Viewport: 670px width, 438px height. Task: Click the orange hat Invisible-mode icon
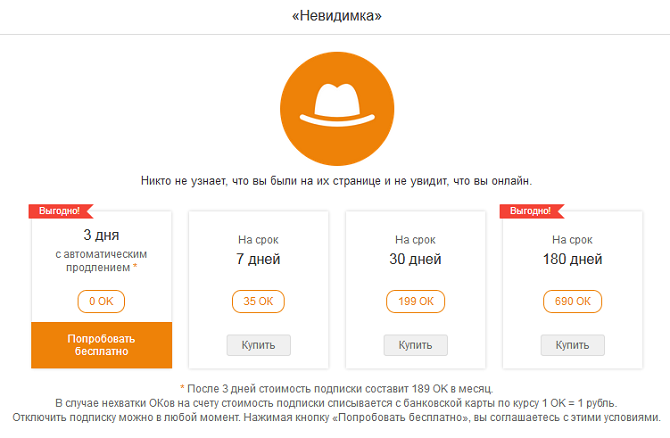point(337,109)
